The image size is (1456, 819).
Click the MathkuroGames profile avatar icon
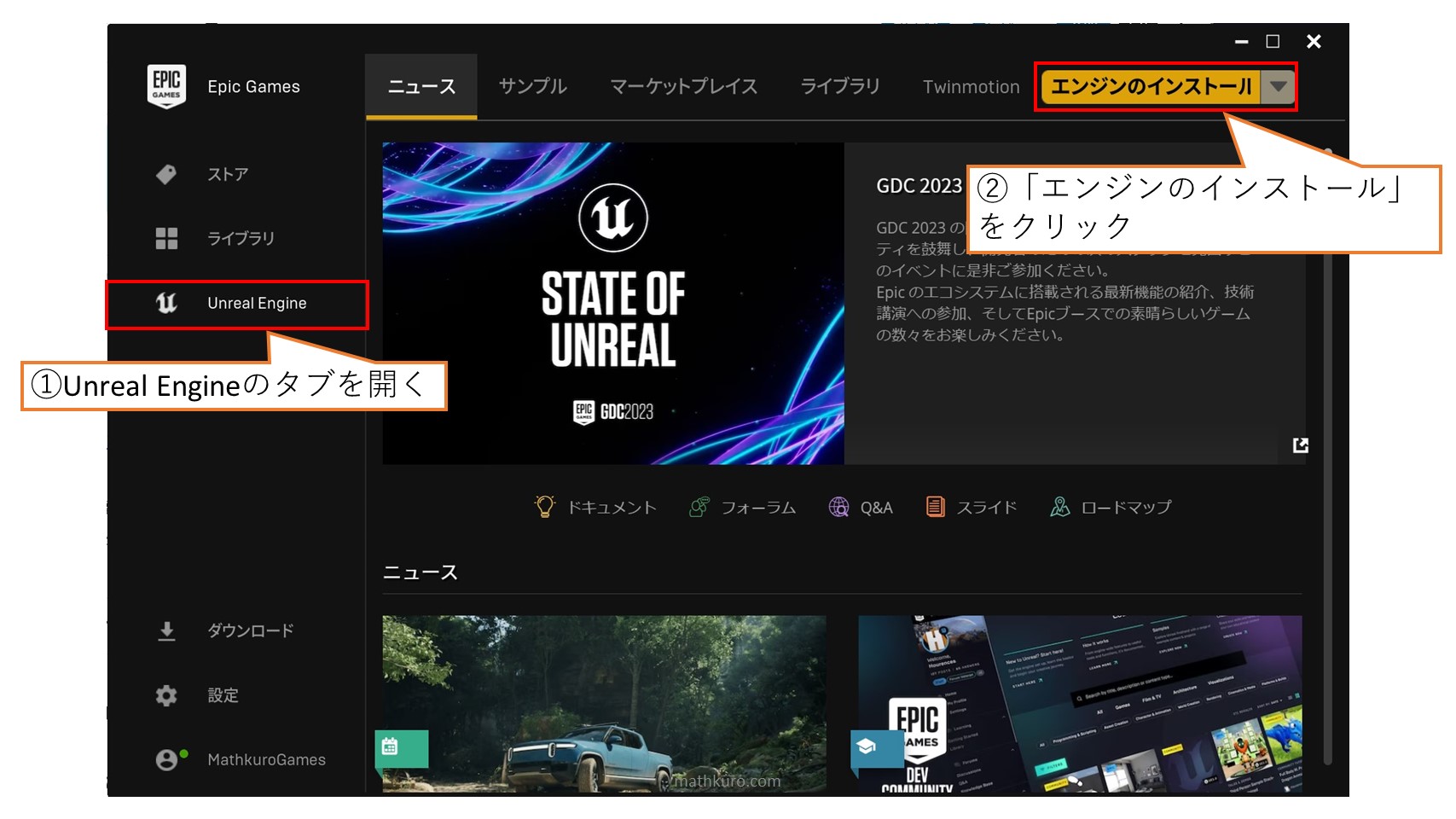point(168,759)
